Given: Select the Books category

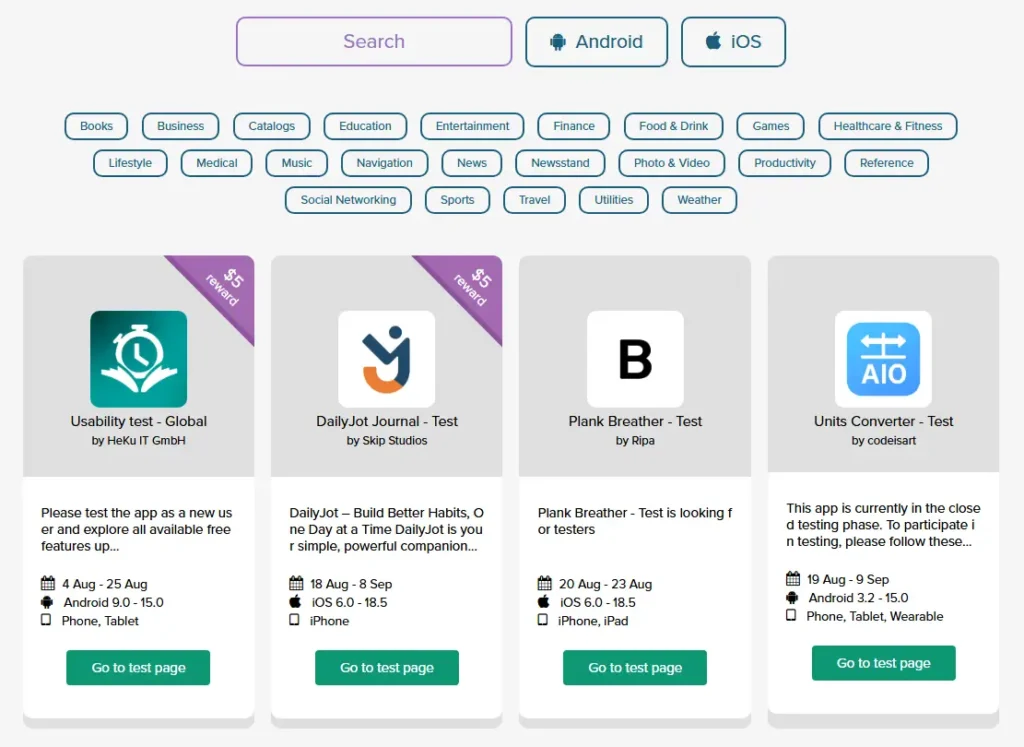Looking at the screenshot, I should (96, 126).
